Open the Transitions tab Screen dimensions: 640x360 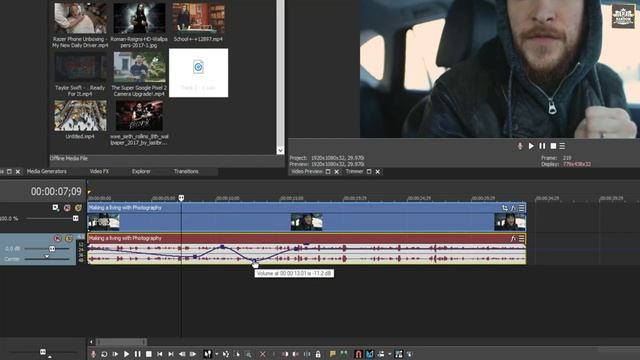point(186,171)
